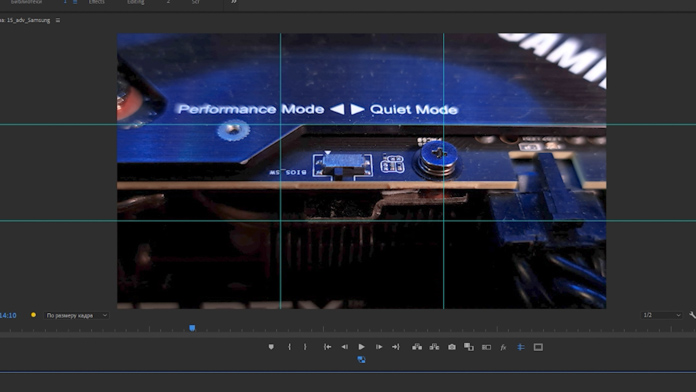Toggle the safe margins frame button
This screenshot has width=696, height=392.
(538, 347)
